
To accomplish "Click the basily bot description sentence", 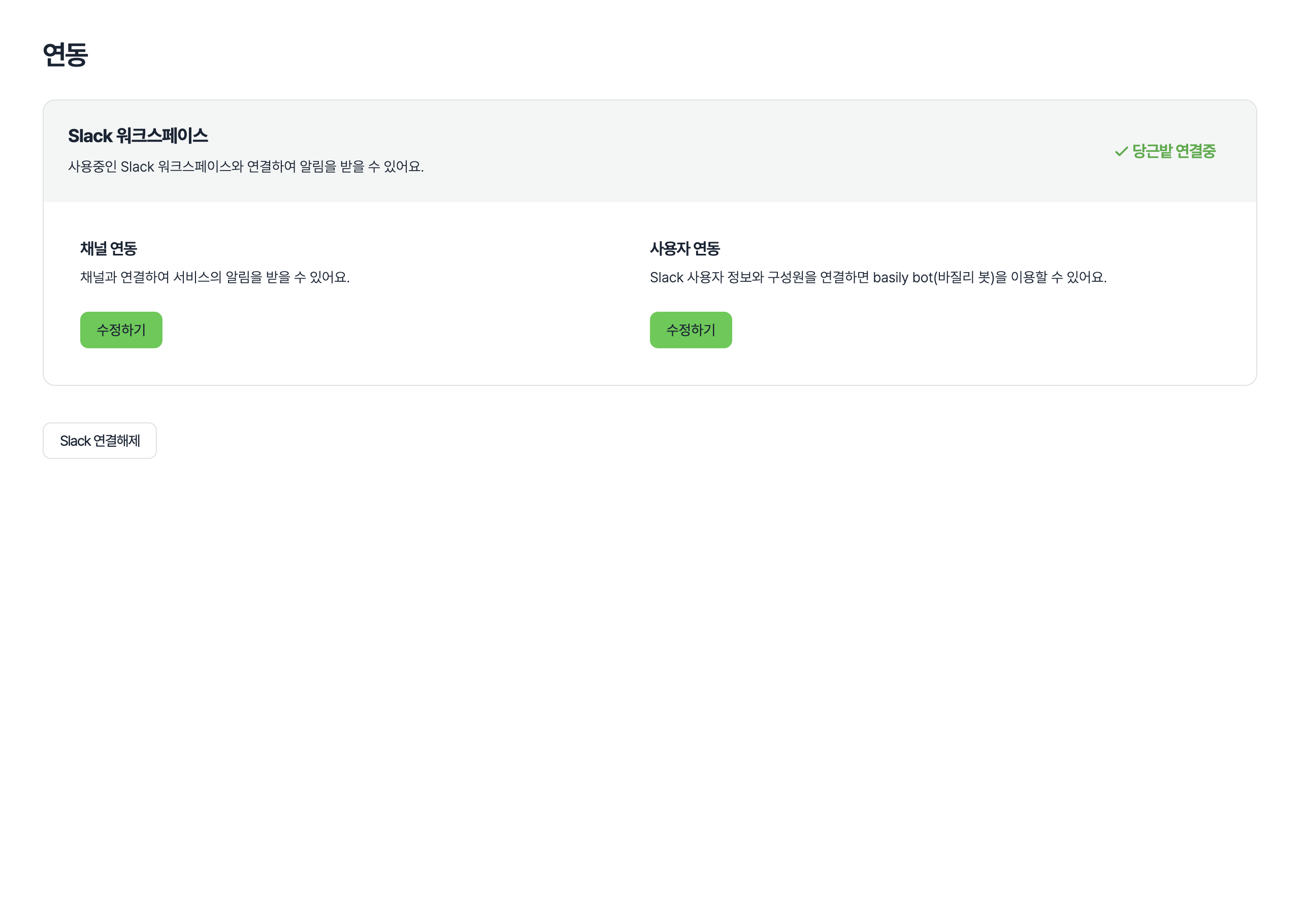I will 878,277.
